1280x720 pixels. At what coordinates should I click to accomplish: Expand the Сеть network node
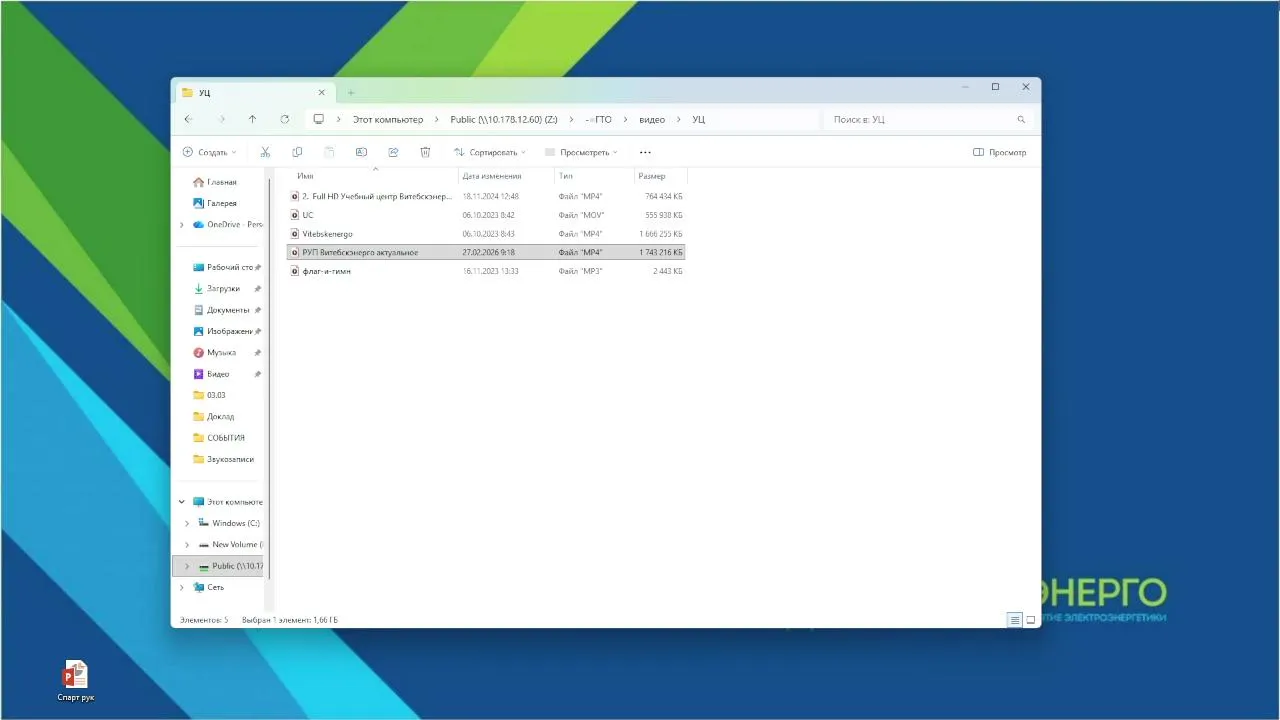coord(181,587)
